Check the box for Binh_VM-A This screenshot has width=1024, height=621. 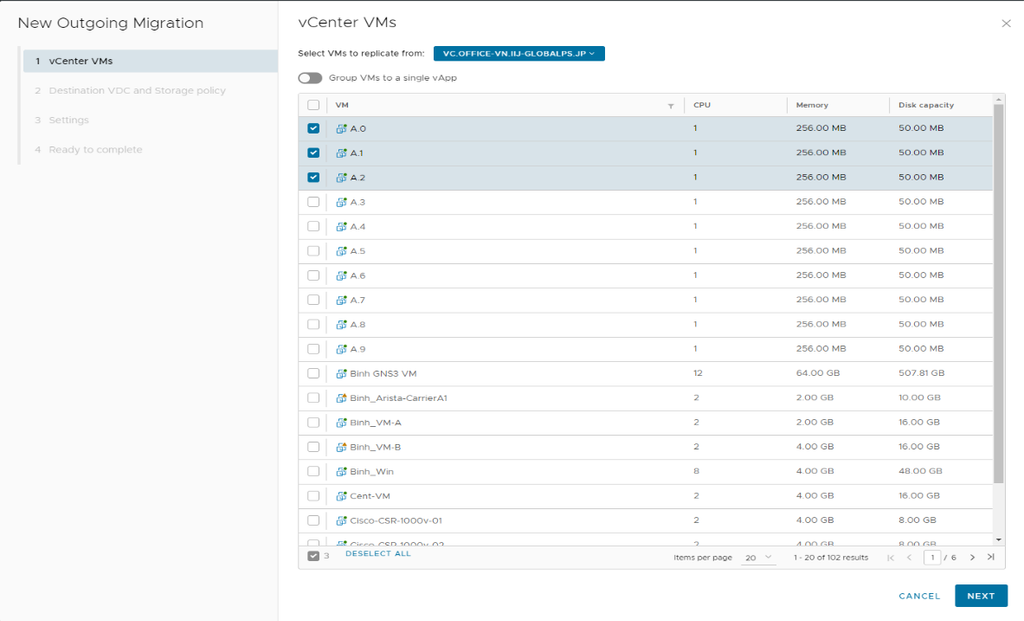314,423
